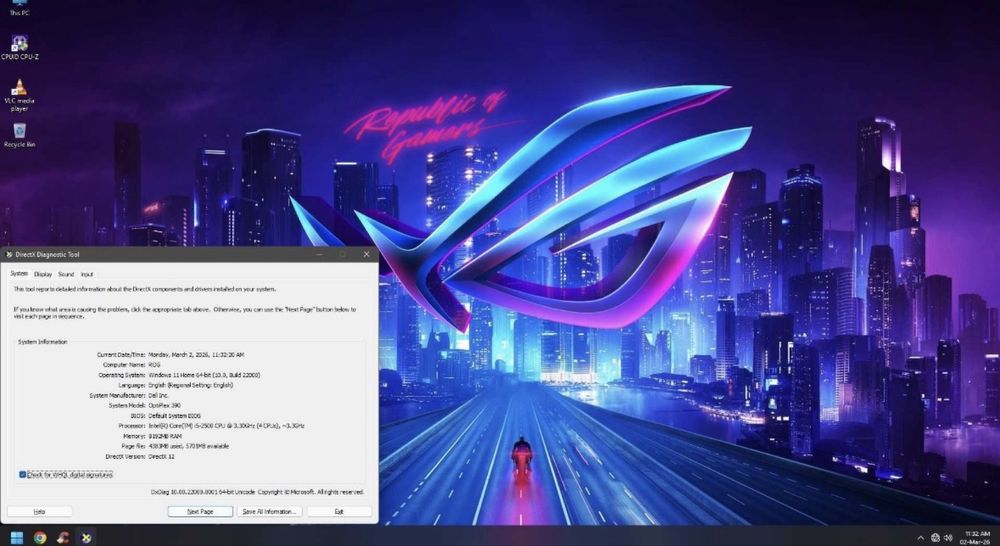Open CPUID CPU-Z desktop shortcut

20,47
